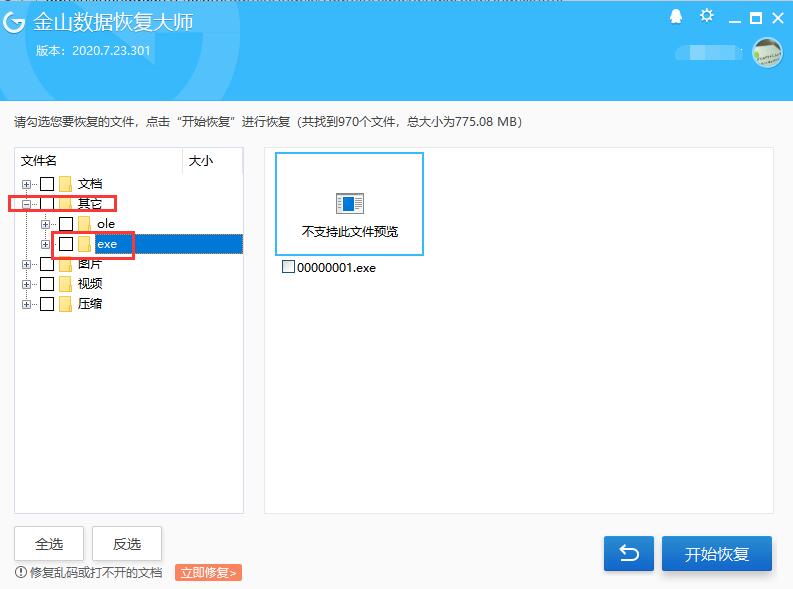The height and width of the screenshot is (589, 793).
Task: Select the ole tree label
Action: 106,224
